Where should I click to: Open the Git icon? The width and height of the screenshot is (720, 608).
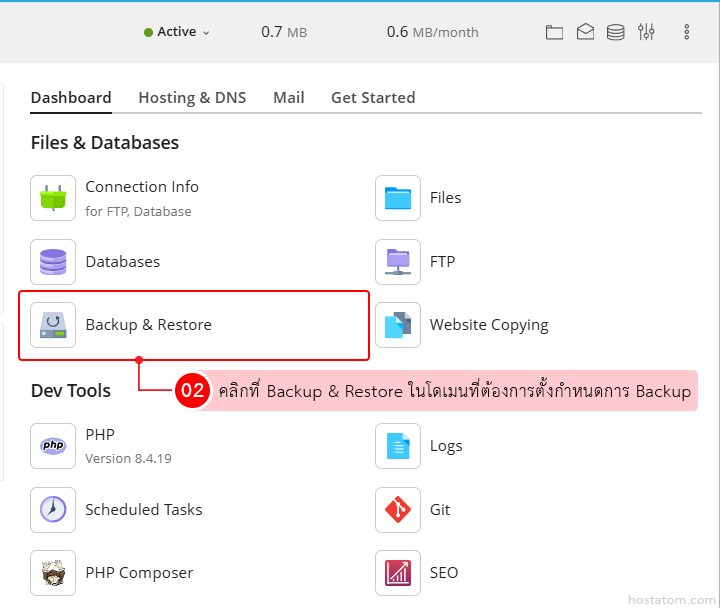click(397, 510)
